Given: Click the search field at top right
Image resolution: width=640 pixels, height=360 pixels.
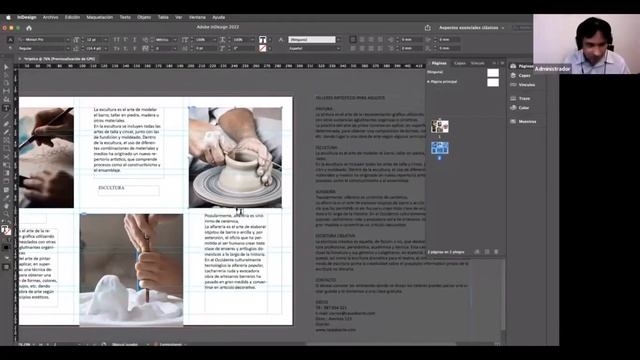Looking at the screenshot, I should [522, 28].
